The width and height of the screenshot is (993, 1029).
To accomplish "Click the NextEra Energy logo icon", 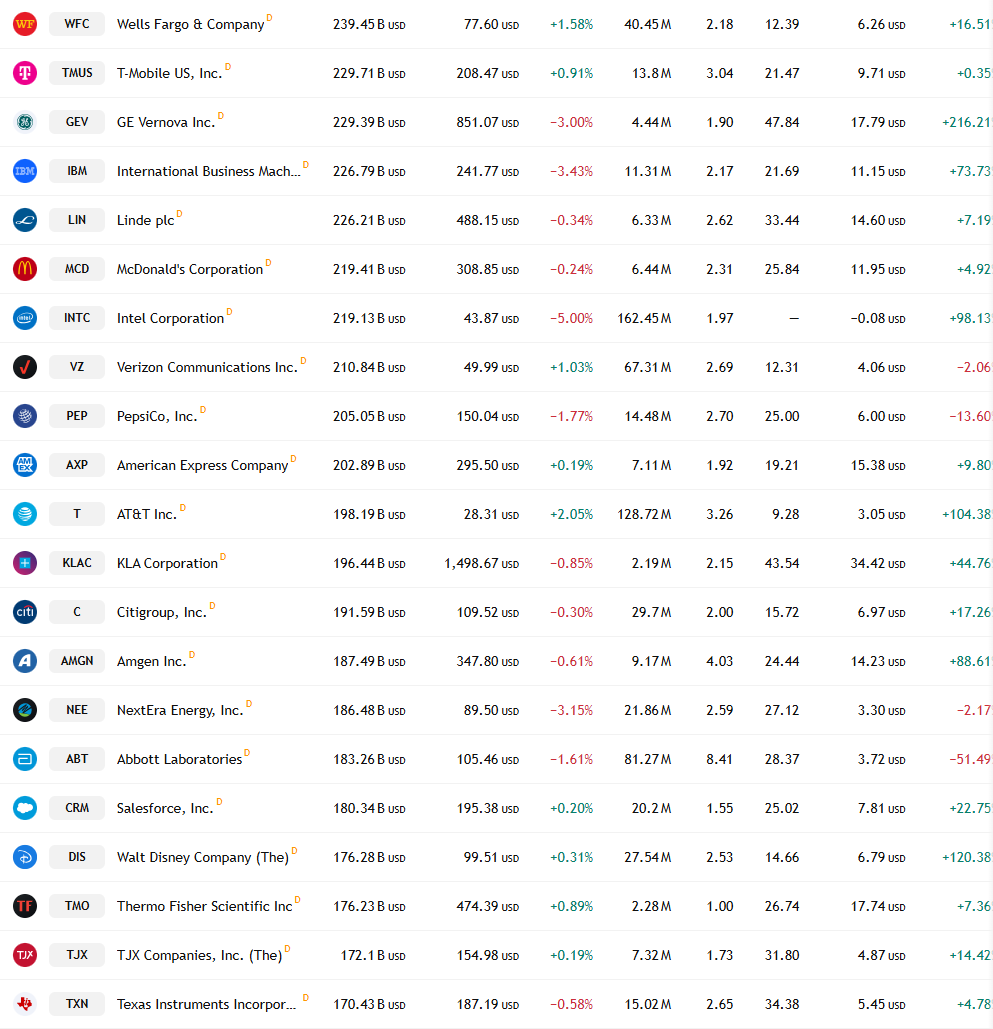I will [25, 710].
